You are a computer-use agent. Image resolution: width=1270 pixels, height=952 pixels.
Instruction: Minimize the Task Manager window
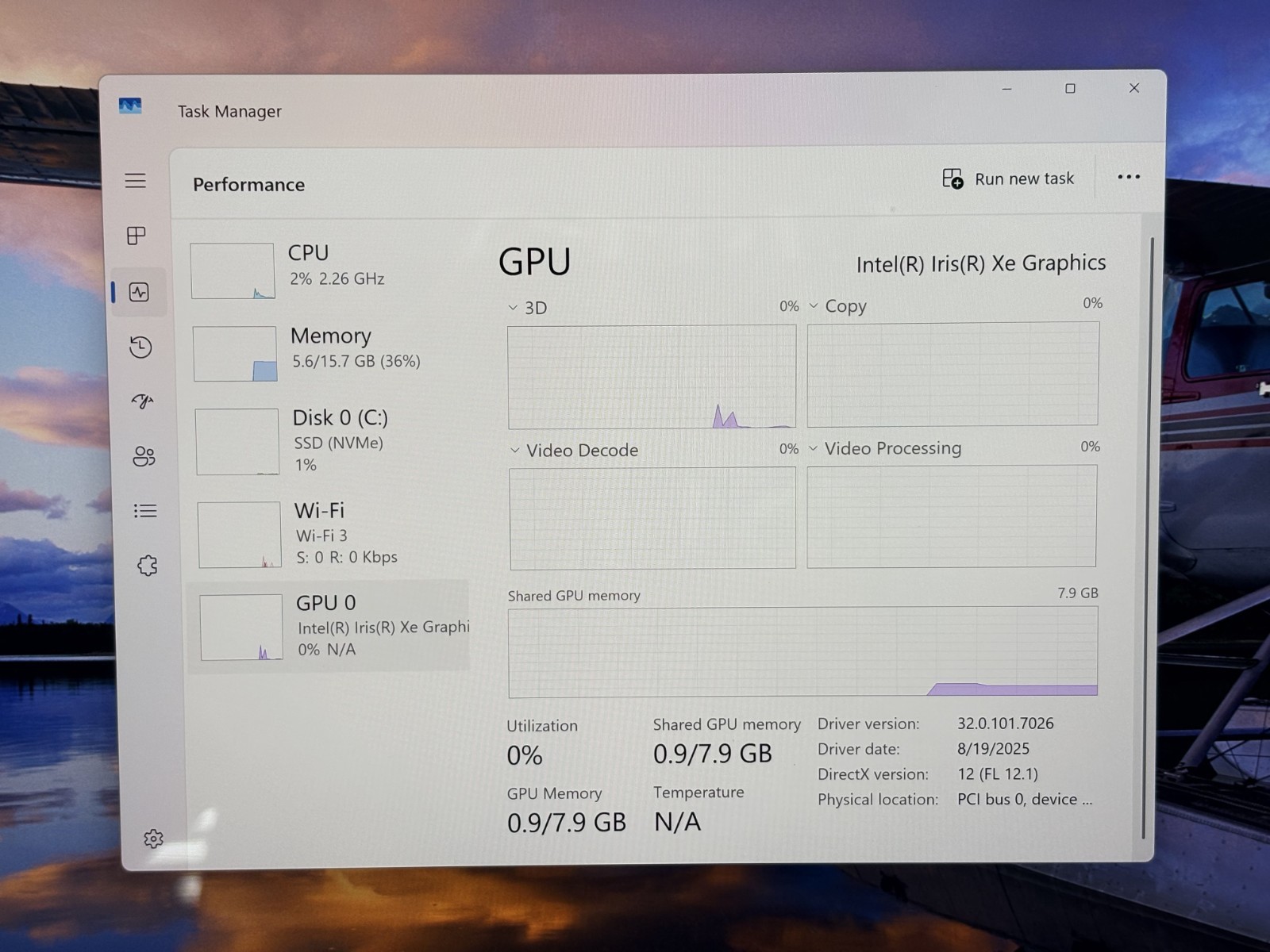coord(1006,89)
